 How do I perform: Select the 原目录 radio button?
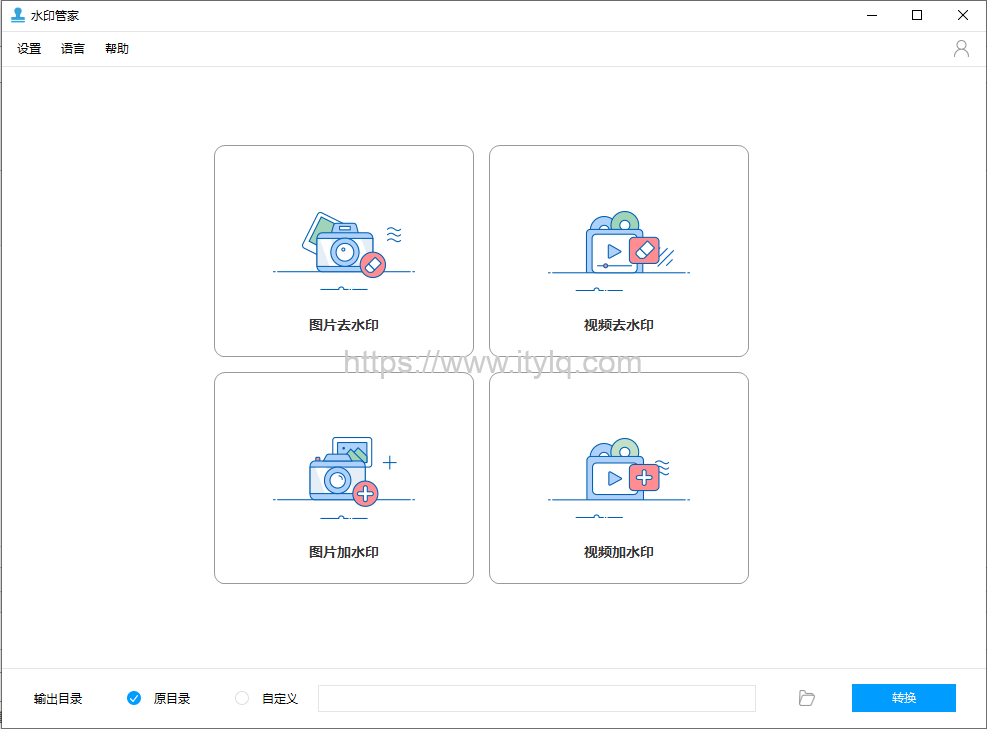tap(133, 698)
